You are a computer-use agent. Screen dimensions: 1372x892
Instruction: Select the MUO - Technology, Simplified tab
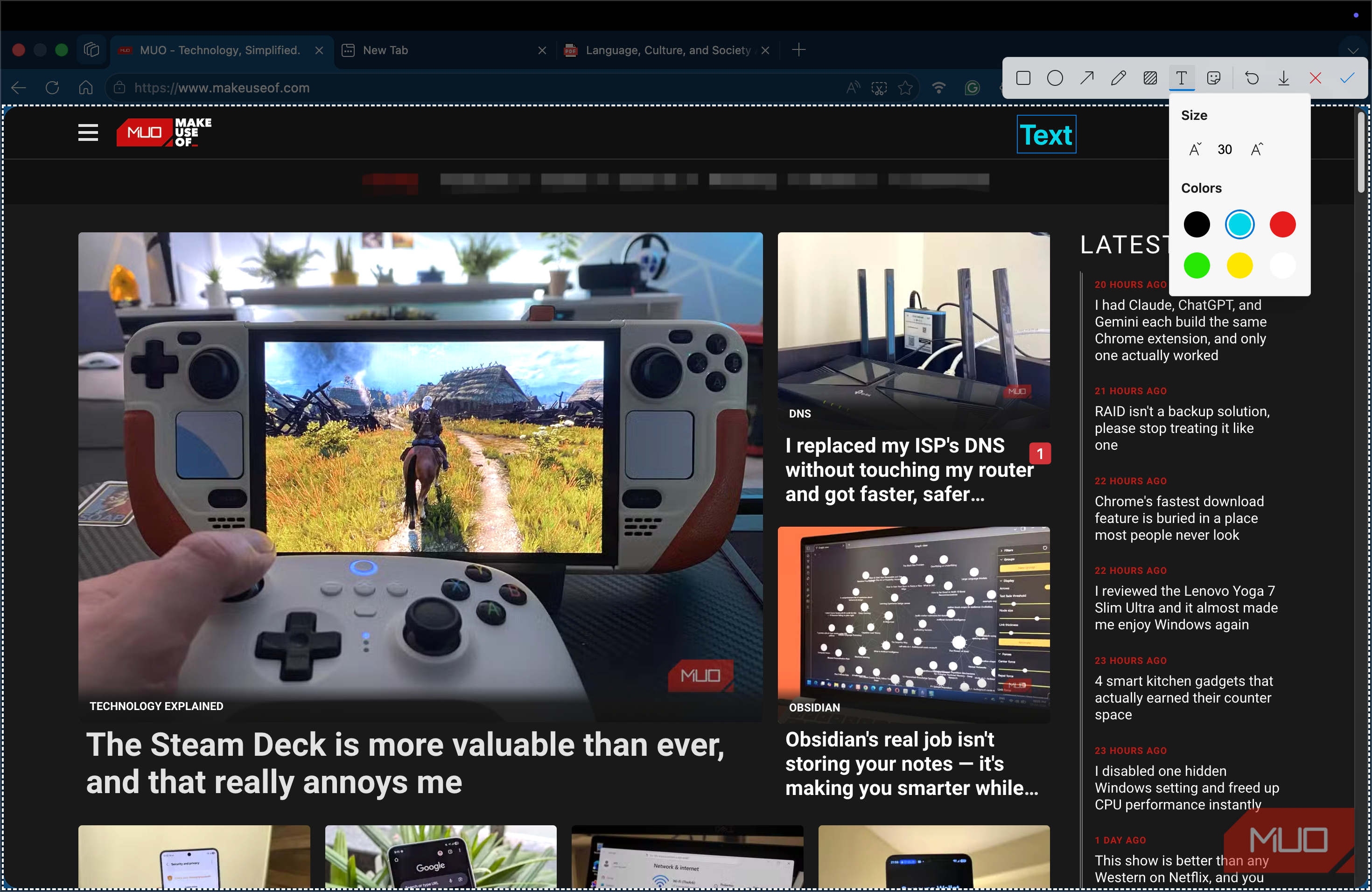click(221, 50)
